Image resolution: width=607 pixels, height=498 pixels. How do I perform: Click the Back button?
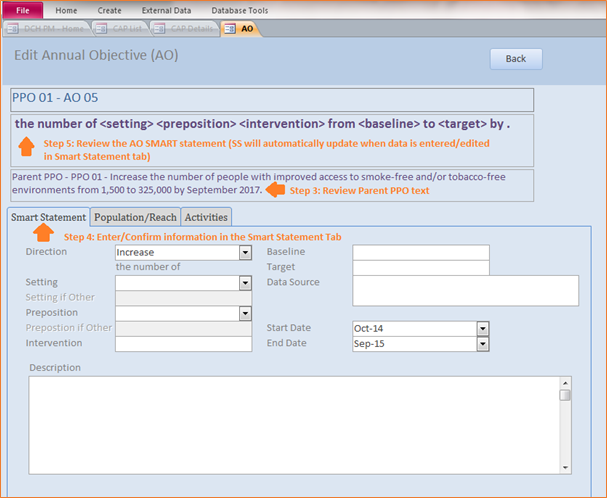[516, 59]
